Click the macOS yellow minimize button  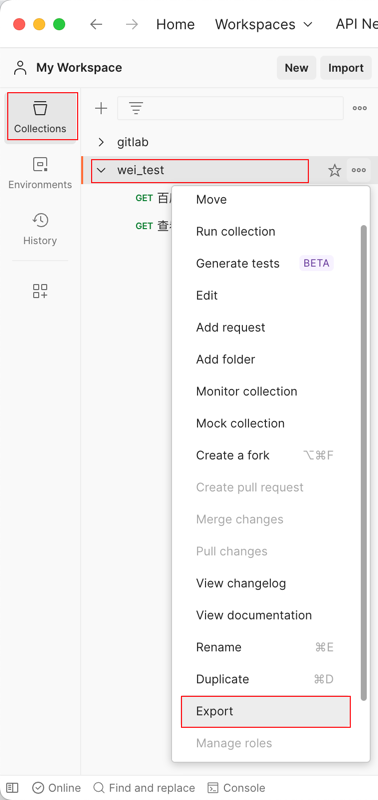pos(39,24)
